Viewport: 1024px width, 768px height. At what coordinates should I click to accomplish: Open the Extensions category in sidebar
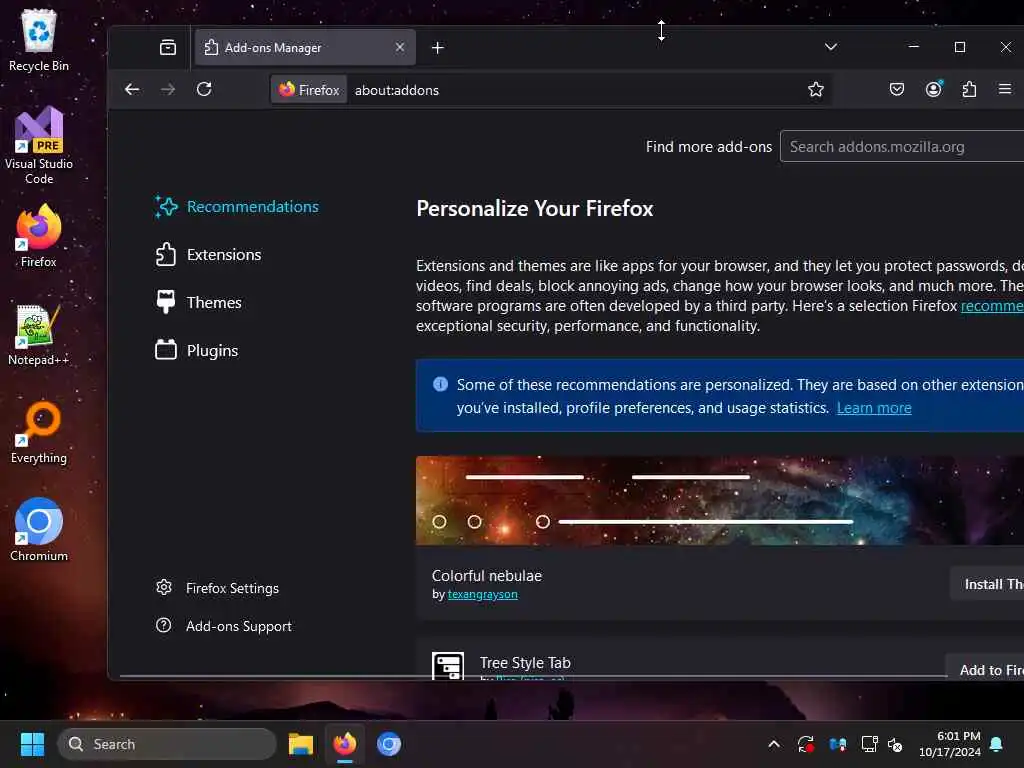208,255
